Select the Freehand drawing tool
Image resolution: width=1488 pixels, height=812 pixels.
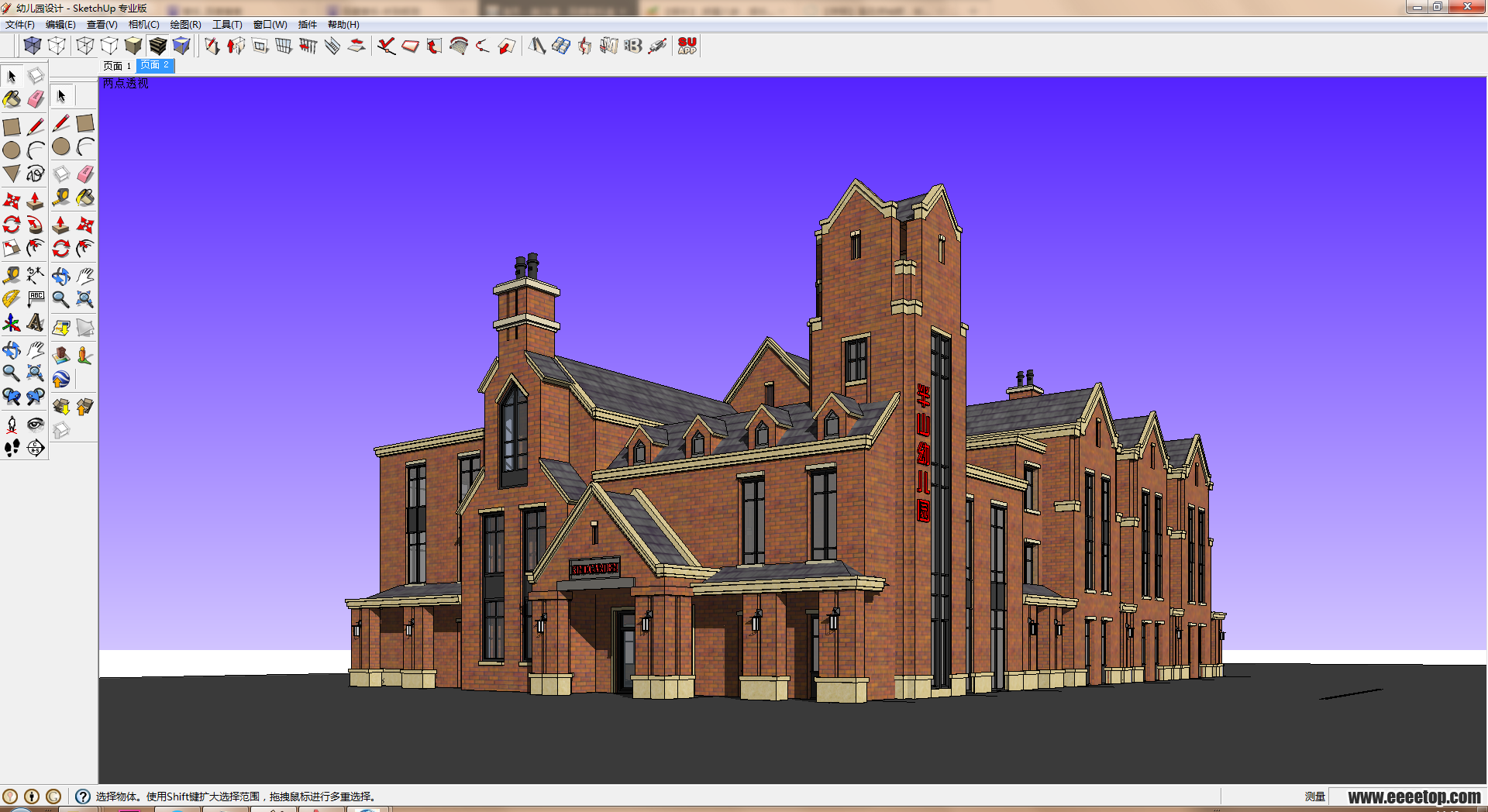click(x=36, y=174)
